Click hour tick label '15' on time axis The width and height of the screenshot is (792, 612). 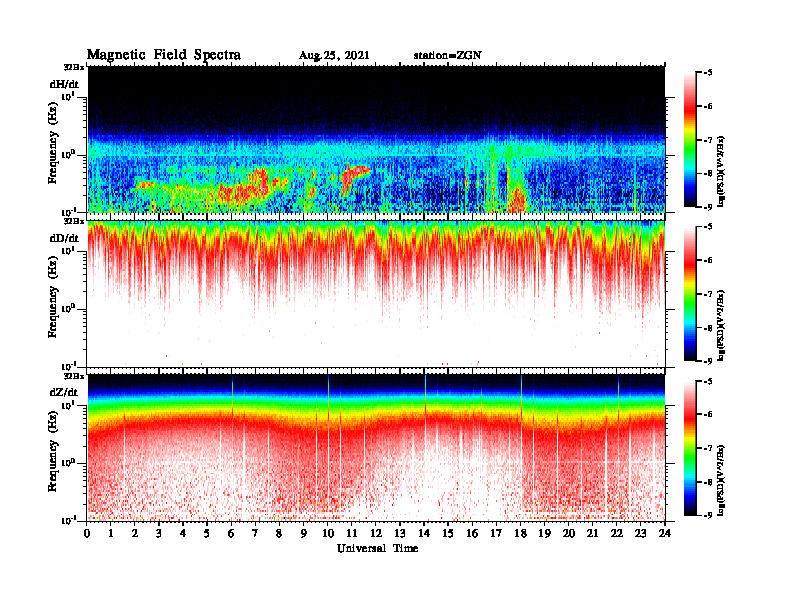[448, 534]
